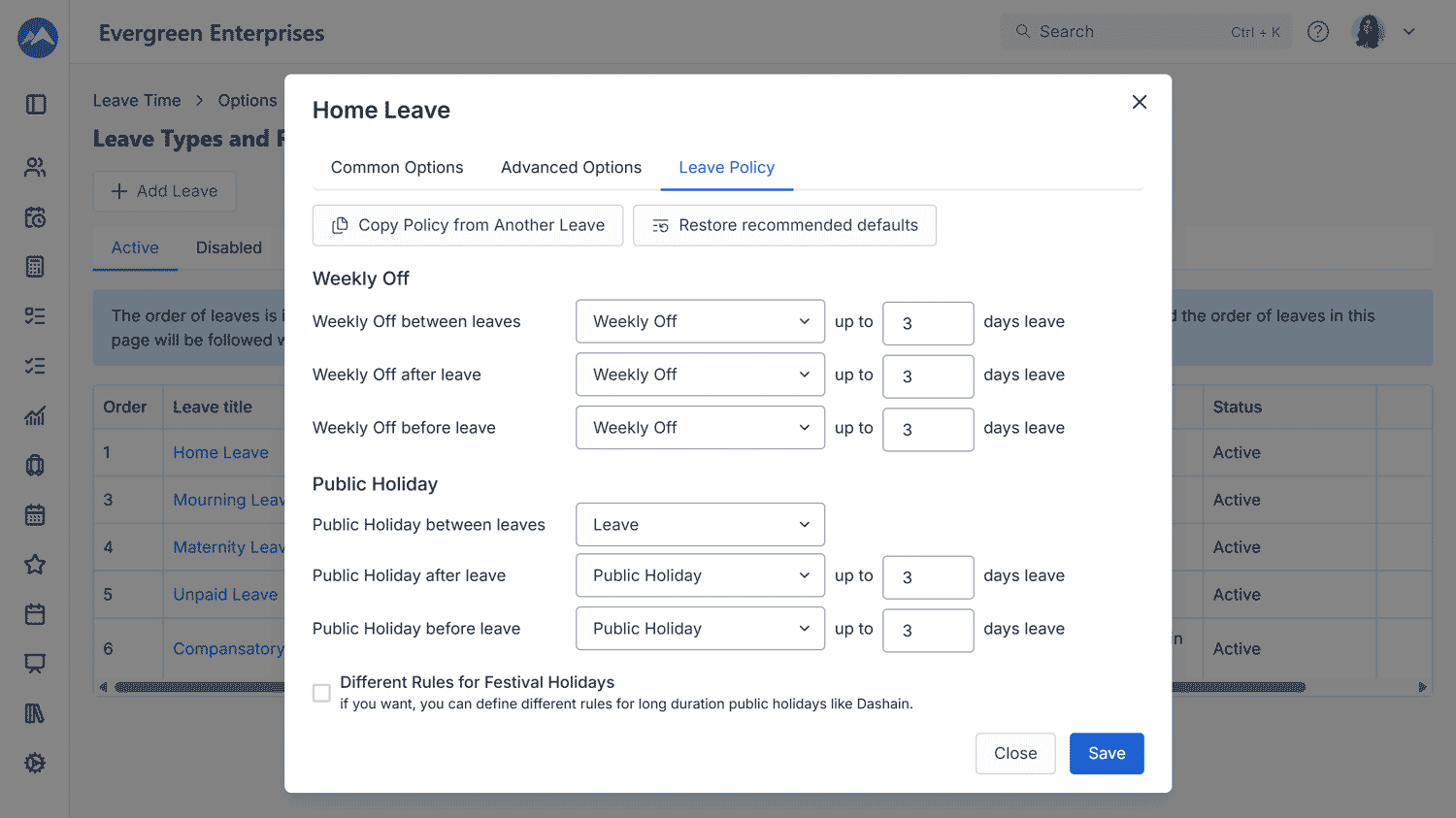Click Copy Policy from Another Leave
Viewport: 1456px width, 818px height.
[x=468, y=225]
